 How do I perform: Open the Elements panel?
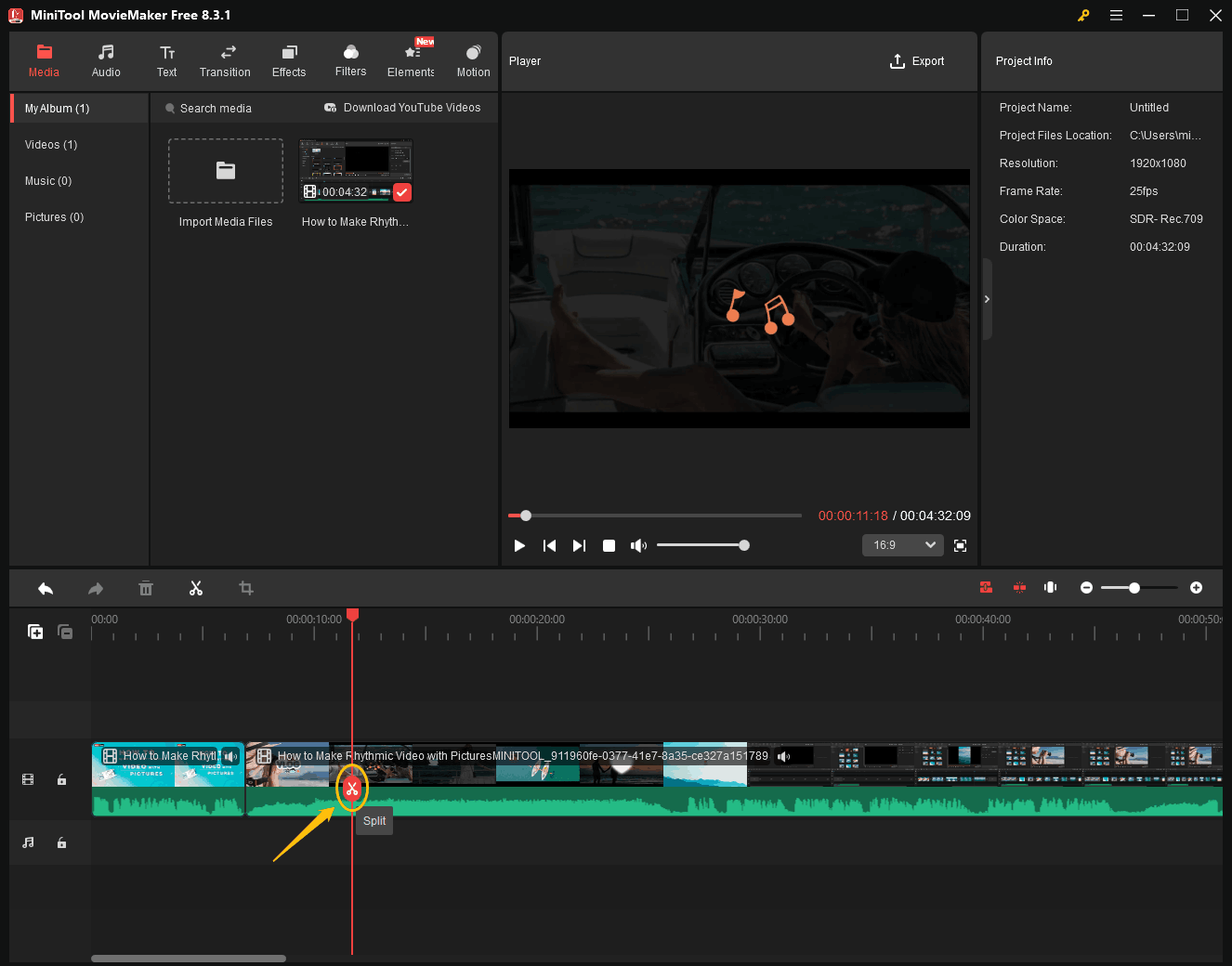click(410, 60)
